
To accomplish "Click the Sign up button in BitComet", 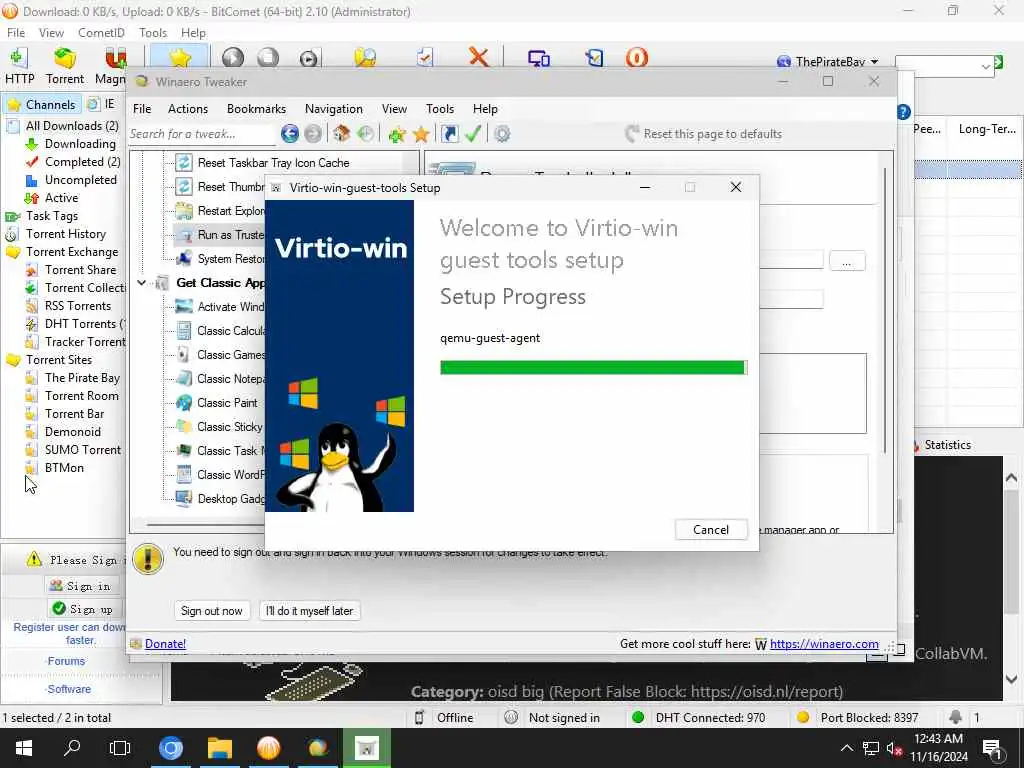I will (84, 609).
